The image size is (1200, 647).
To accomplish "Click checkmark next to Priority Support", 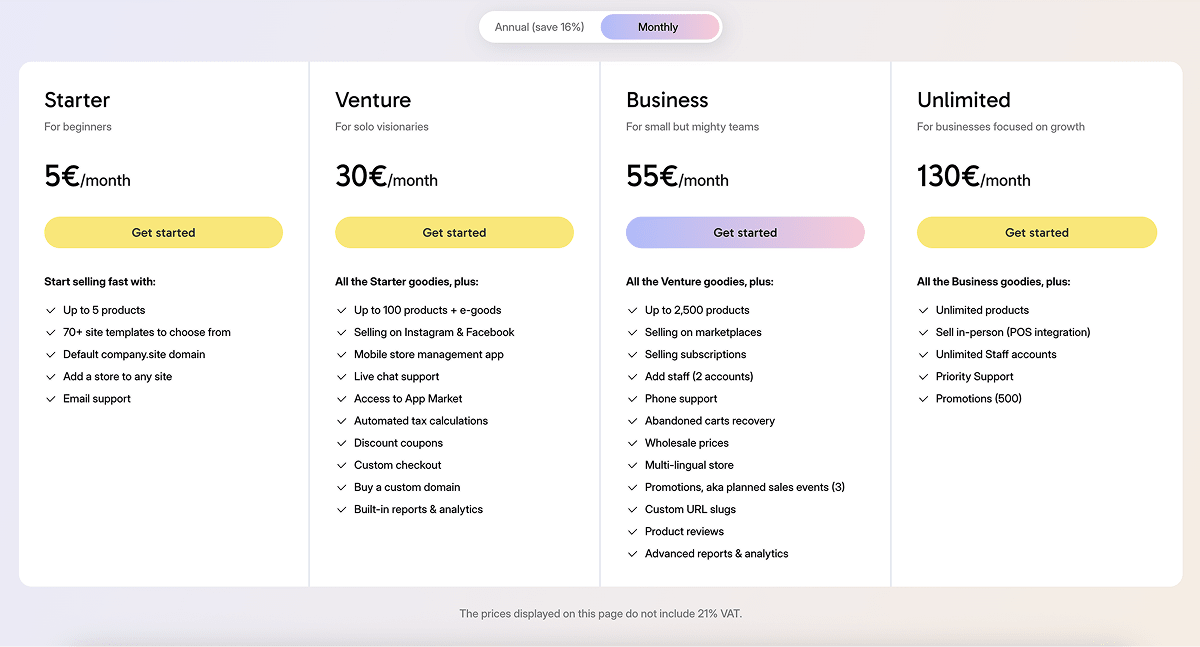I will tap(924, 377).
